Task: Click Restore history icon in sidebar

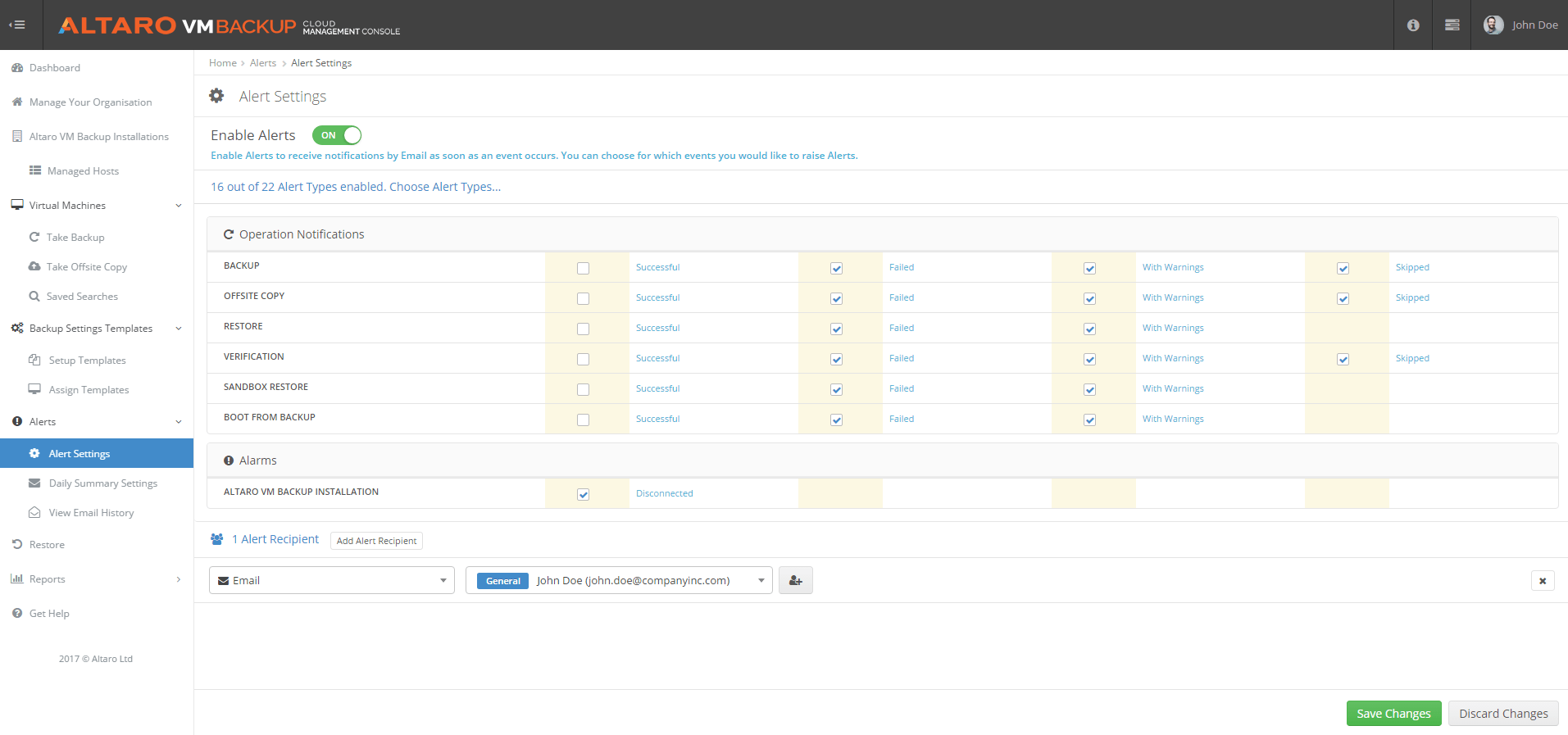Action: 16,545
